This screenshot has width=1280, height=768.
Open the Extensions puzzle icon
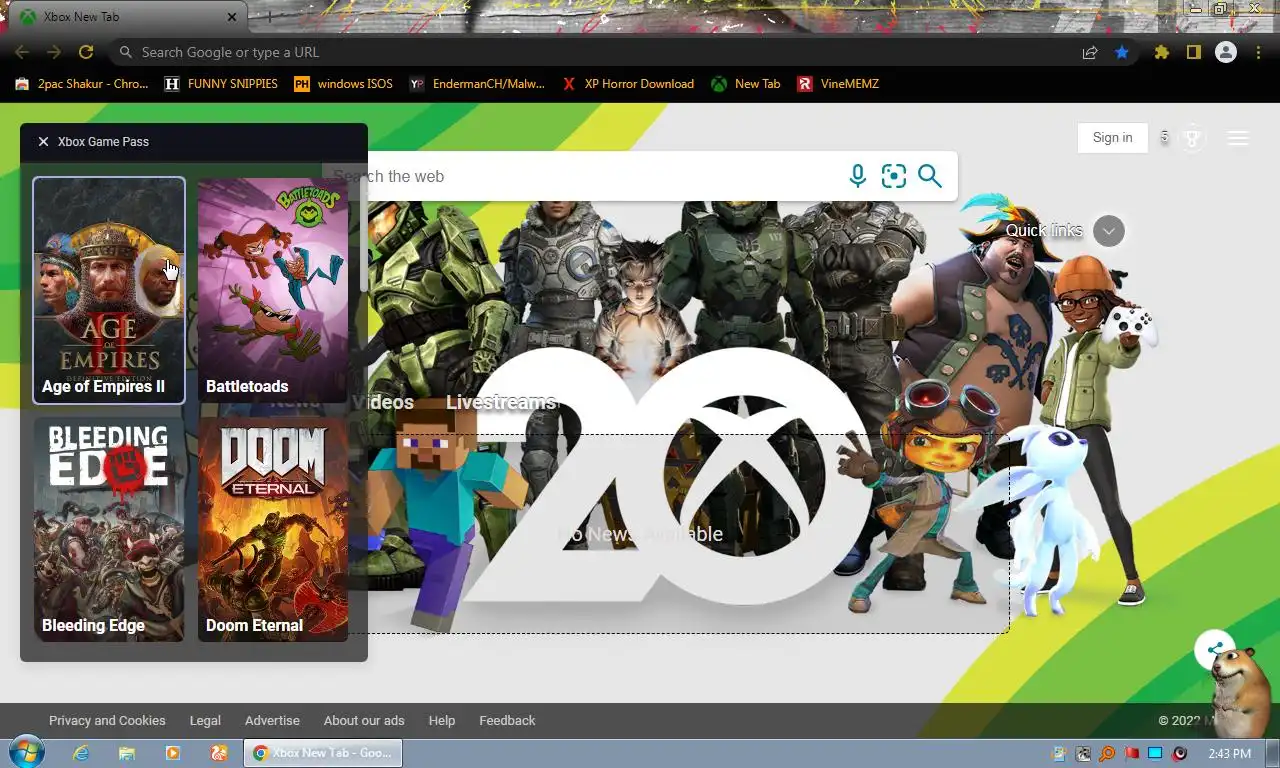1161,52
